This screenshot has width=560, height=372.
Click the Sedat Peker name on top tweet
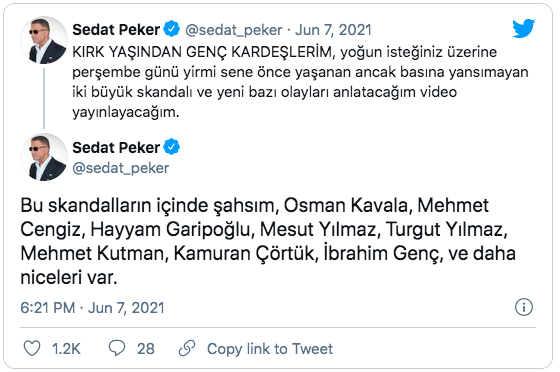click(x=116, y=30)
